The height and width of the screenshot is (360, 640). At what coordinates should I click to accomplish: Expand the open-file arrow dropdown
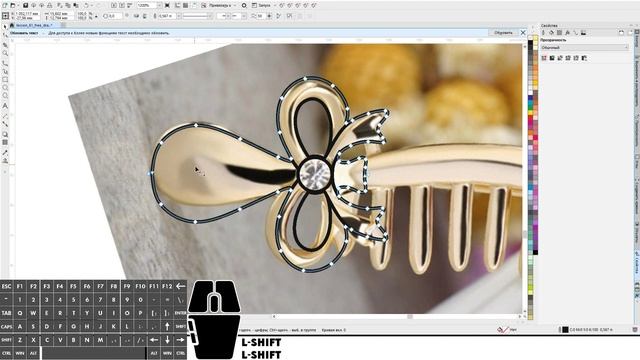[x=18, y=5]
